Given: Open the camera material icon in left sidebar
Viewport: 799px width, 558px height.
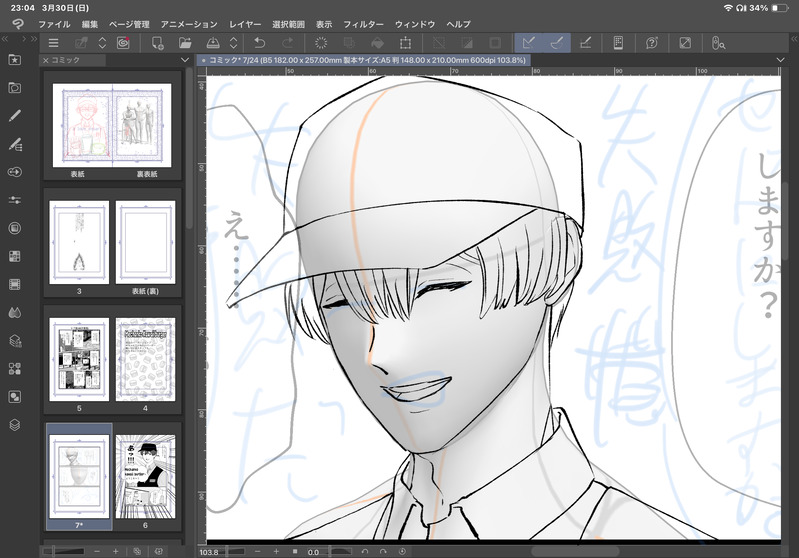Looking at the screenshot, I should [x=15, y=88].
